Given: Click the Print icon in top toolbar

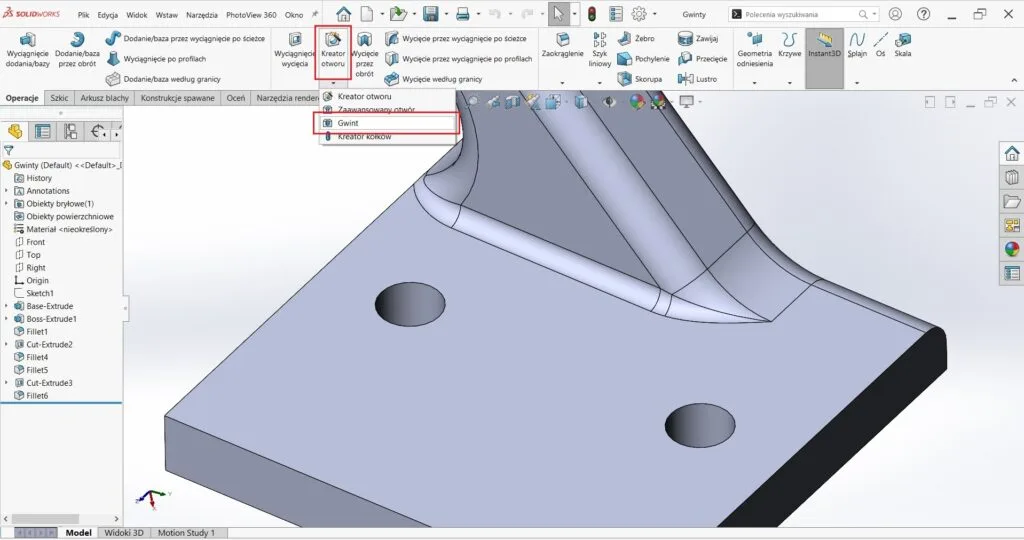Looking at the screenshot, I should (x=462, y=14).
